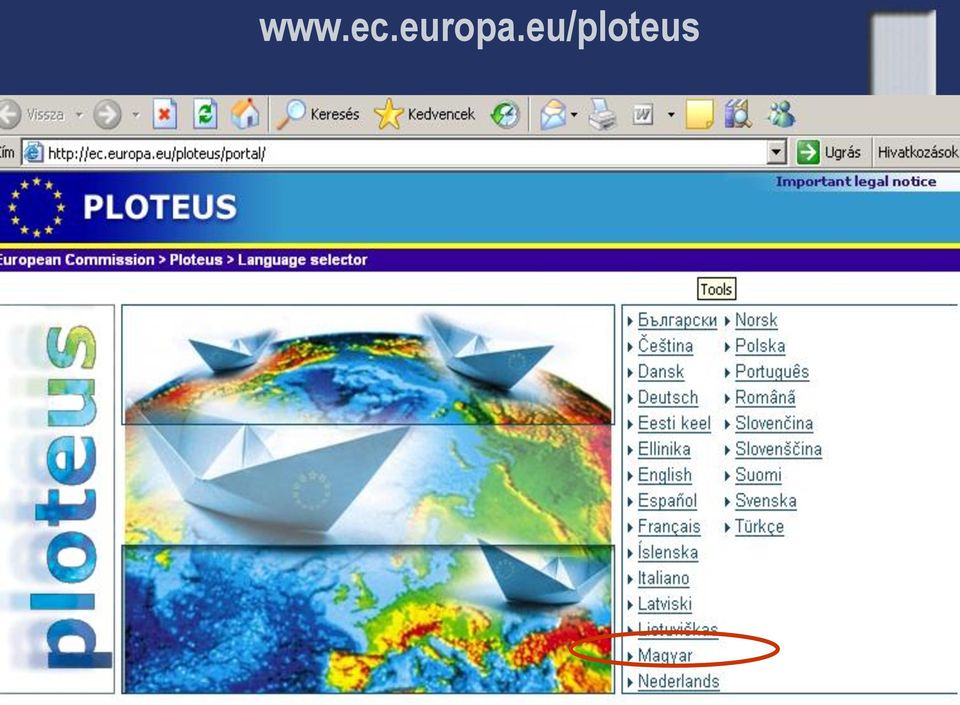Select Slovenčina language link
960x705 pixels.
point(774,423)
